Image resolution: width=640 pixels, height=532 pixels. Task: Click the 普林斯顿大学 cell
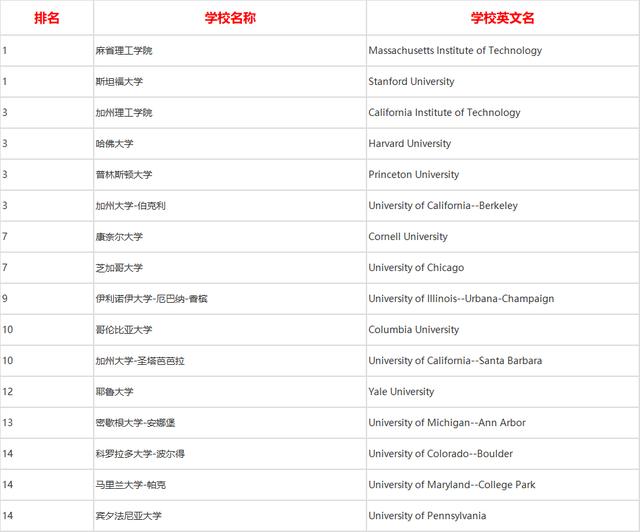tap(230, 175)
